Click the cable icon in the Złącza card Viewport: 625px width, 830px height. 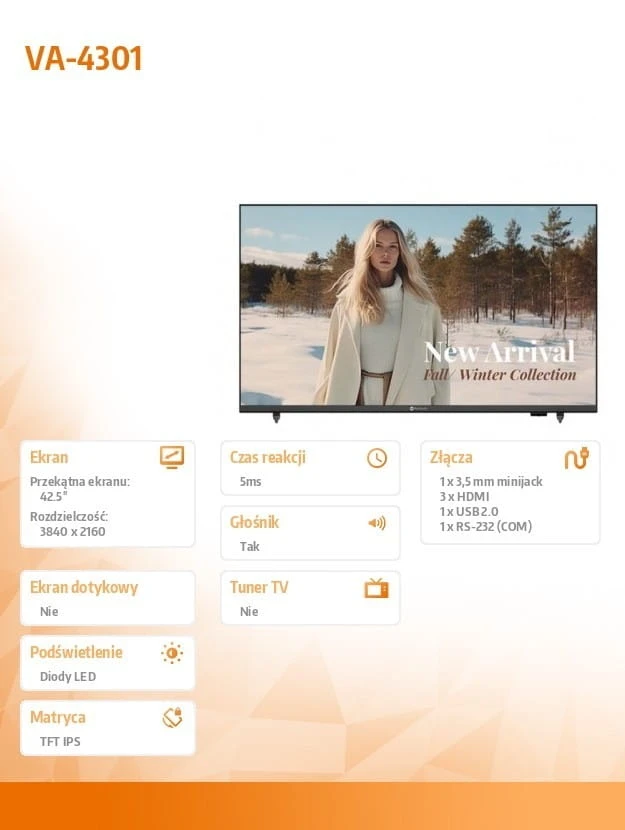coord(576,458)
